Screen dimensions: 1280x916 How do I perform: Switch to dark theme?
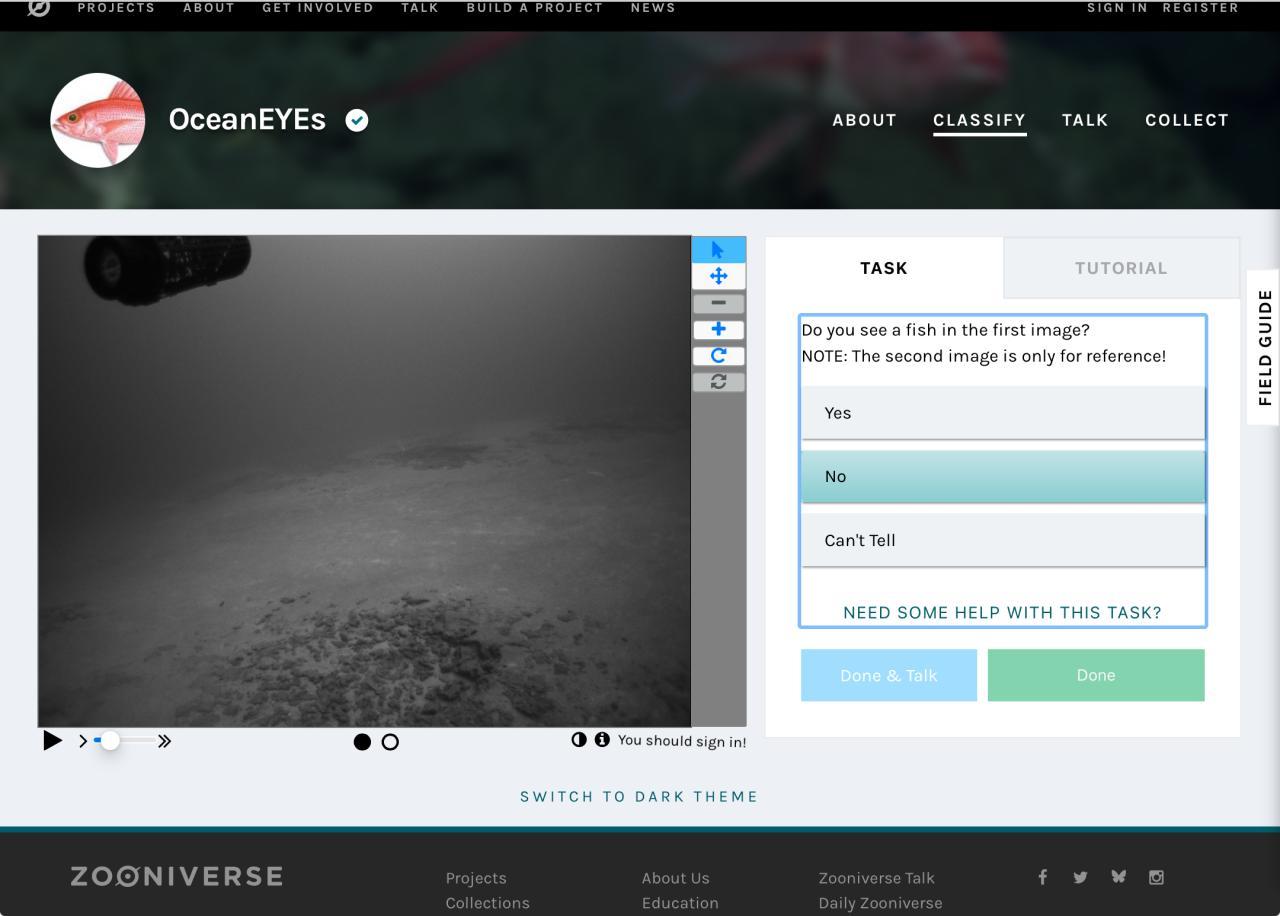click(x=639, y=797)
